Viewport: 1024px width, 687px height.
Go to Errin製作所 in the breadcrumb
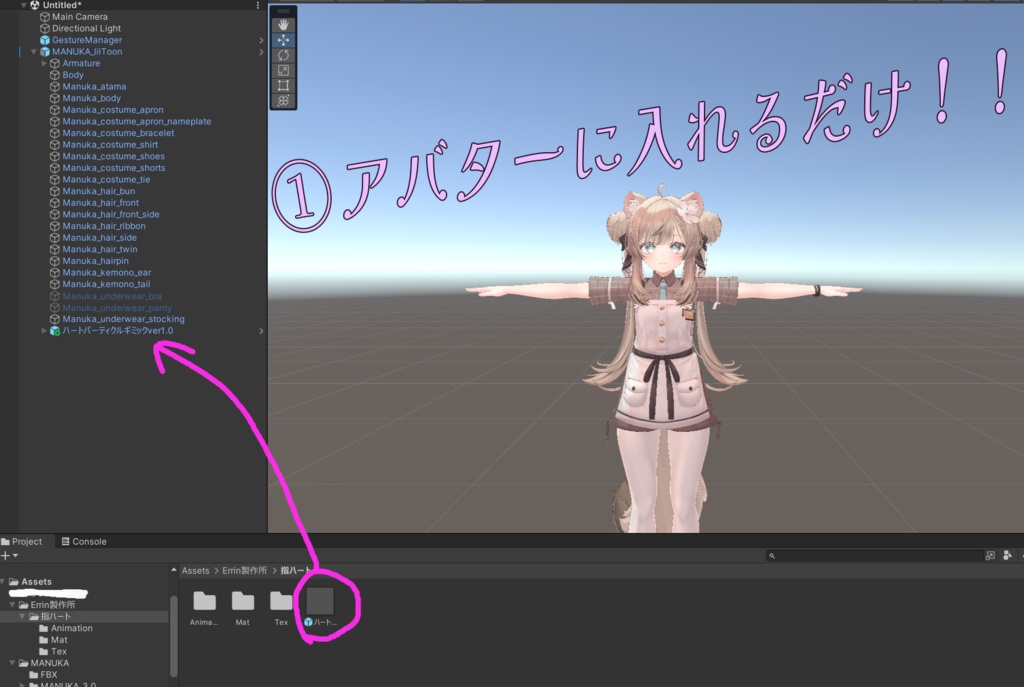[x=244, y=571]
